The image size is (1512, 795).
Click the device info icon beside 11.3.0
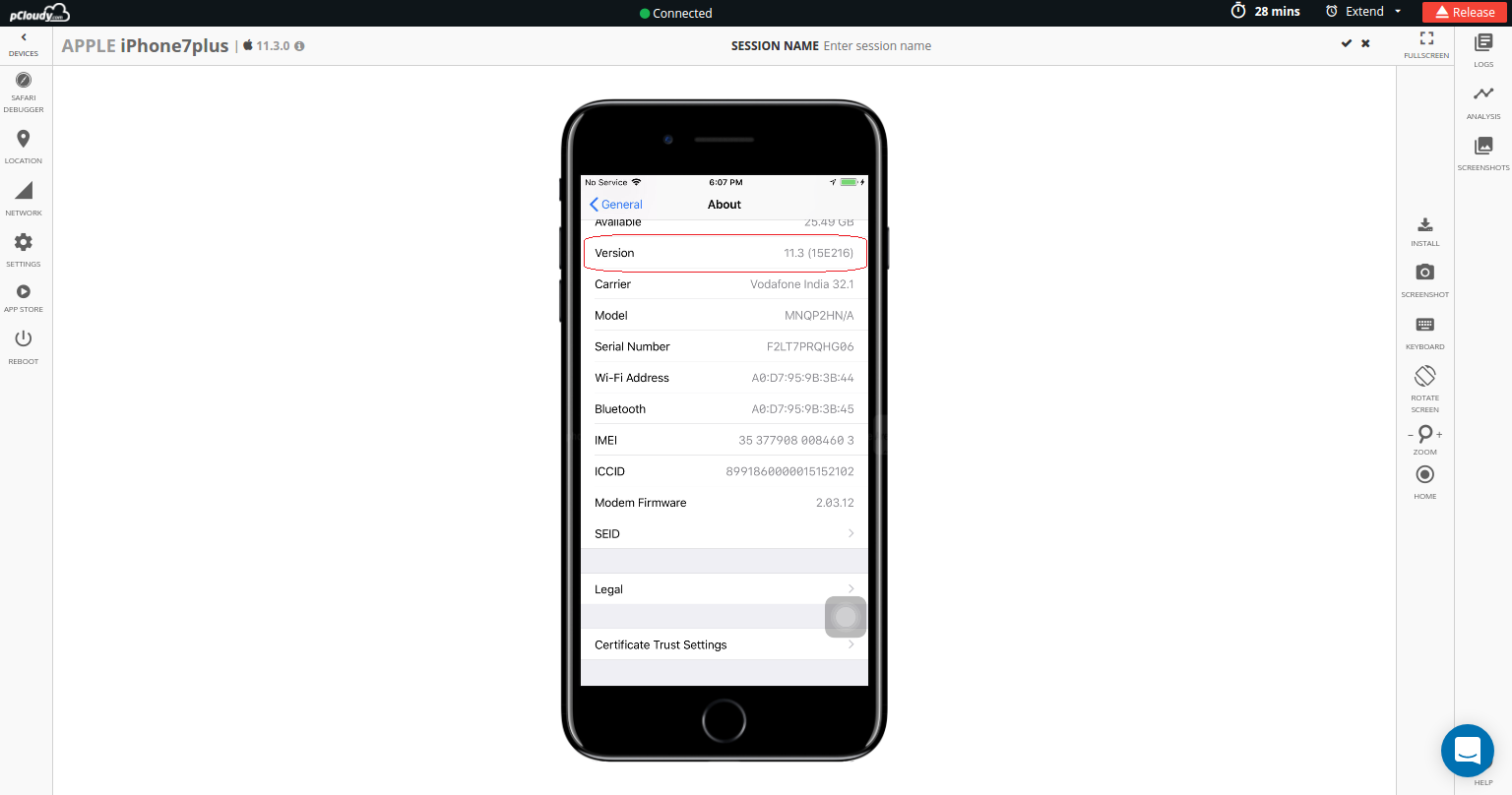pos(299,46)
